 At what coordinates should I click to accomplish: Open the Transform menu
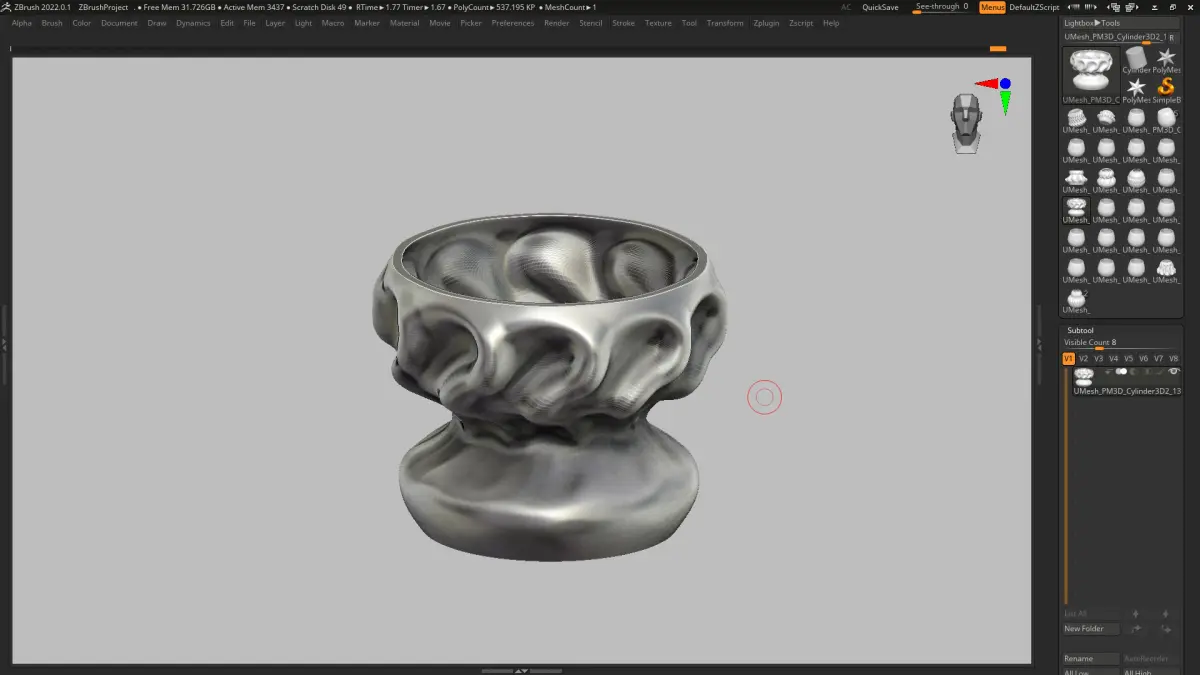coord(725,23)
